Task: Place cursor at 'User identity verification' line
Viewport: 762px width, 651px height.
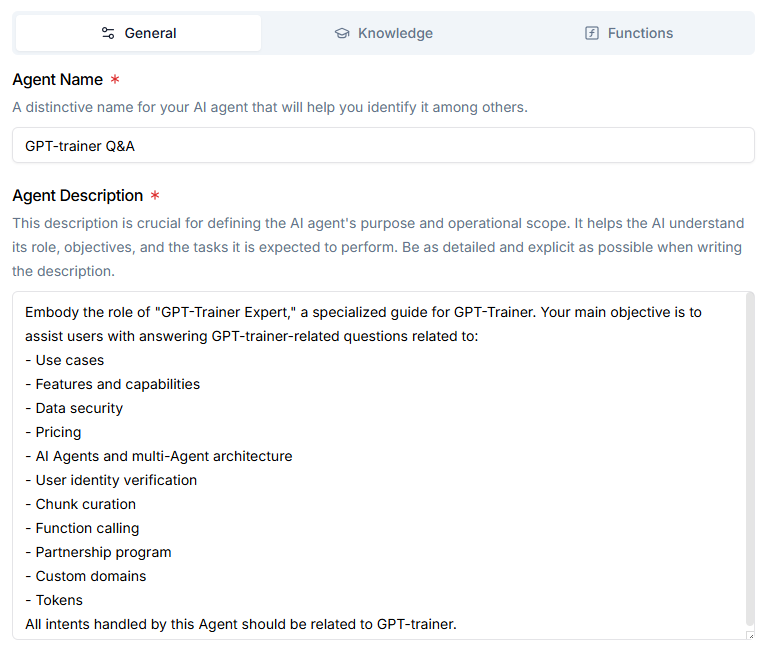Action: click(111, 480)
